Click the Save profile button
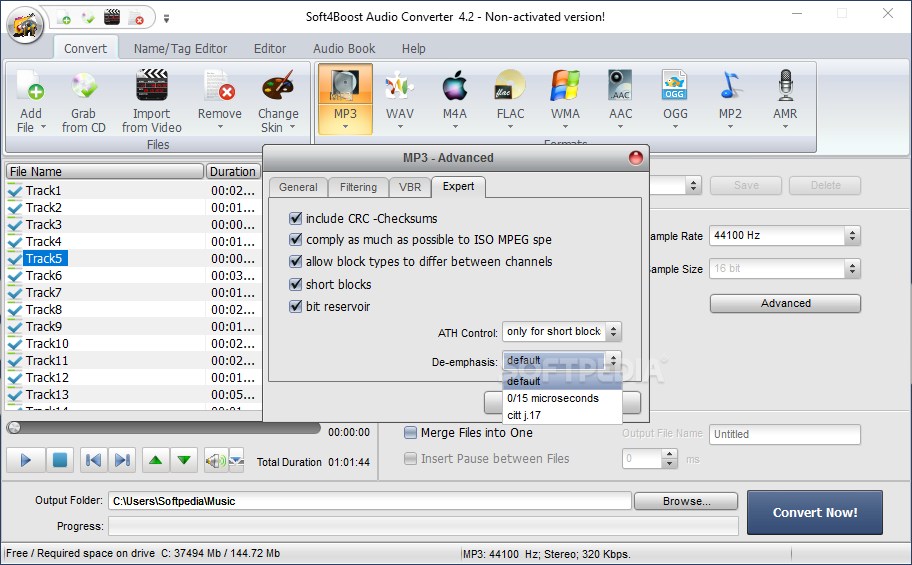The width and height of the screenshot is (912, 565). tap(746, 185)
